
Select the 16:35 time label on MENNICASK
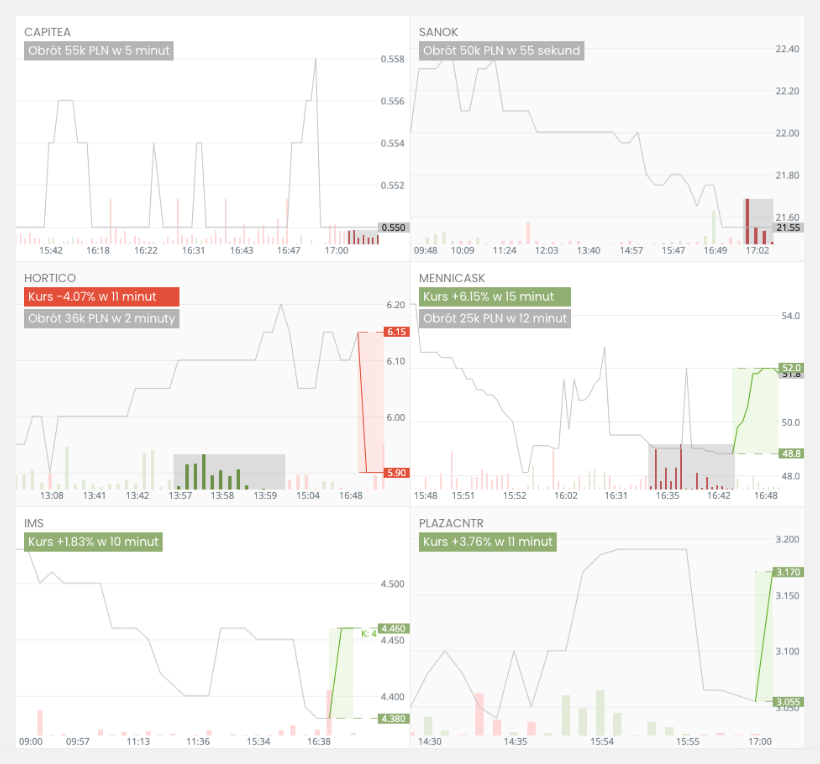[667, 496]
